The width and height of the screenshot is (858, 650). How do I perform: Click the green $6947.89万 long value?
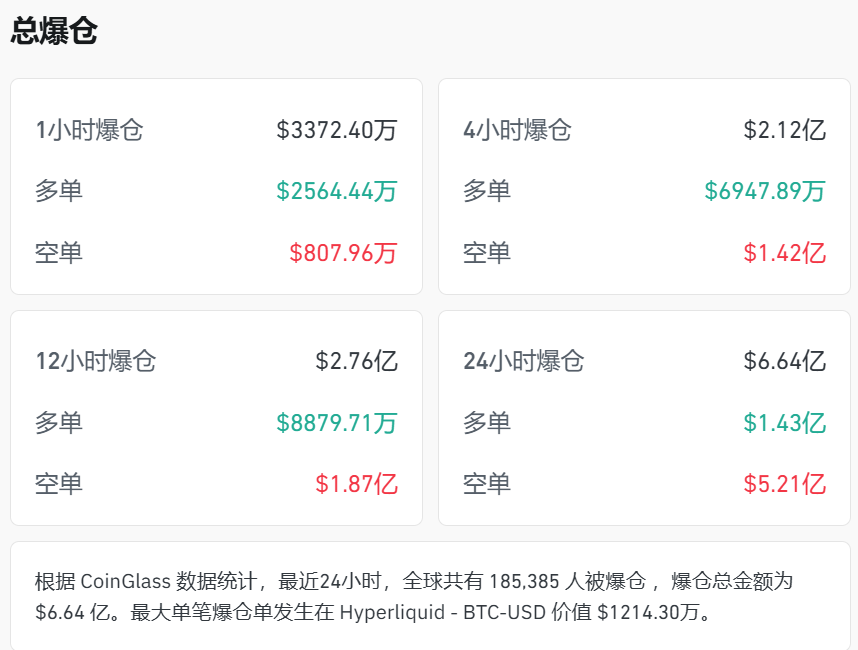click(768, 192)
